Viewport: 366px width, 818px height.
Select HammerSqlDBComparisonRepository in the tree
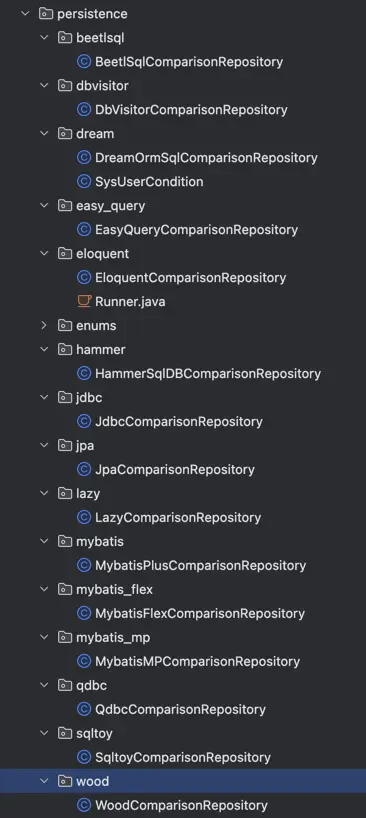click(x=208, y=374)
